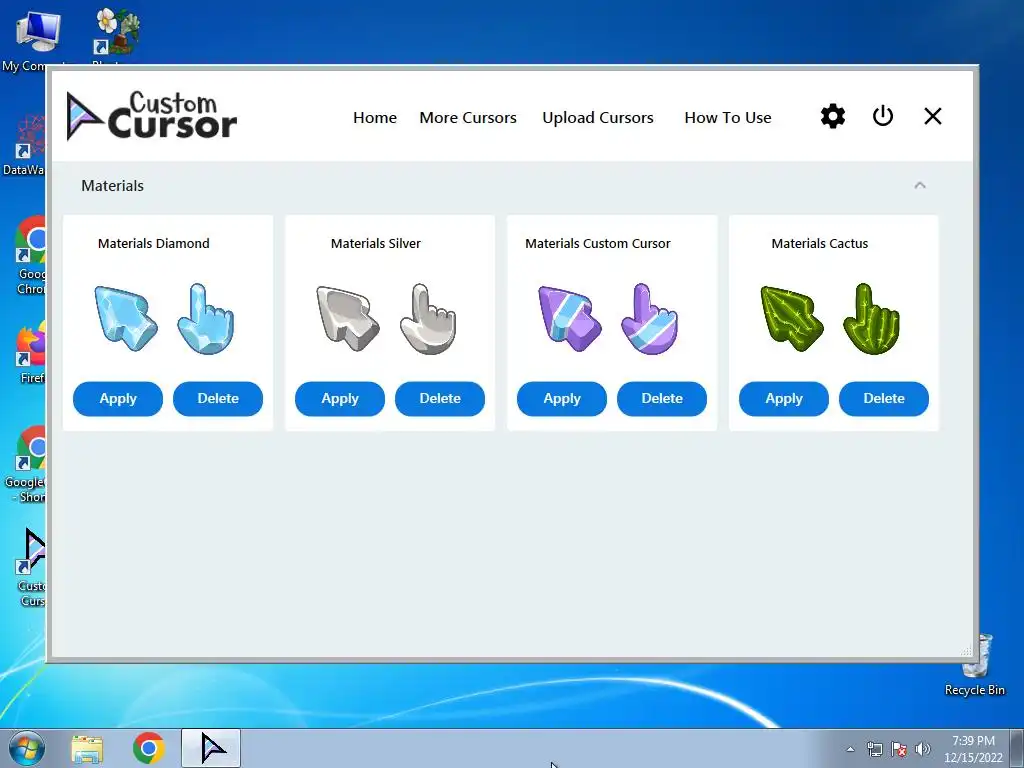Click the diamond arrow cursor image
The image size is (1024, 768).
tap(125, 318)
